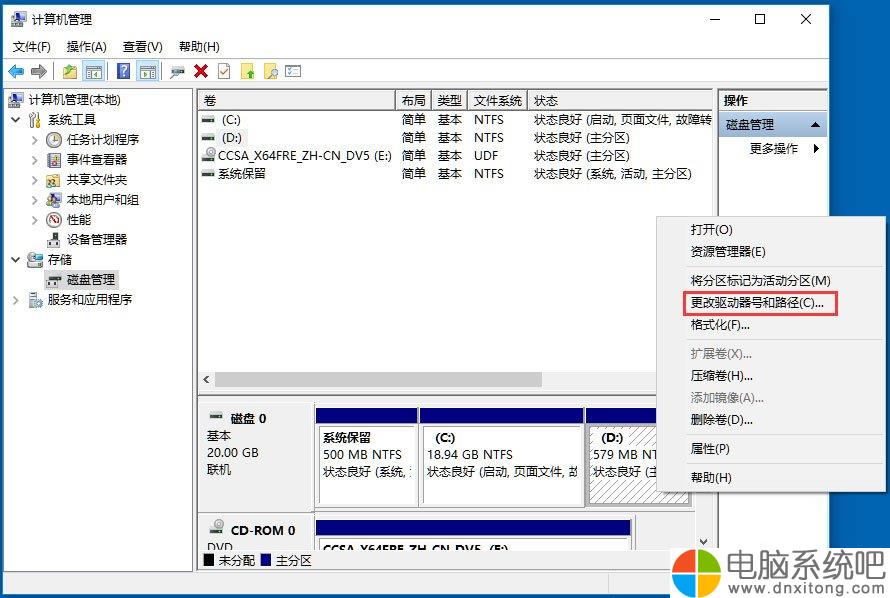
Task: Click the 本地用户和组 icon
Action: pyautogui.click(x=54, y=200)
